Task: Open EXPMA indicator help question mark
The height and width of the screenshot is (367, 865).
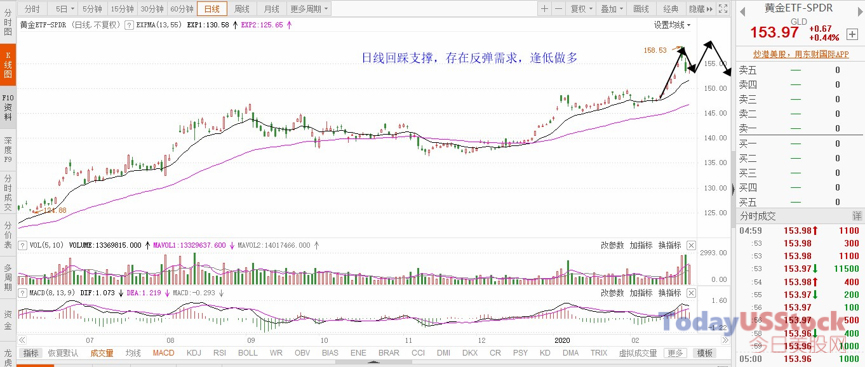Action: click(x=129, y=25)
